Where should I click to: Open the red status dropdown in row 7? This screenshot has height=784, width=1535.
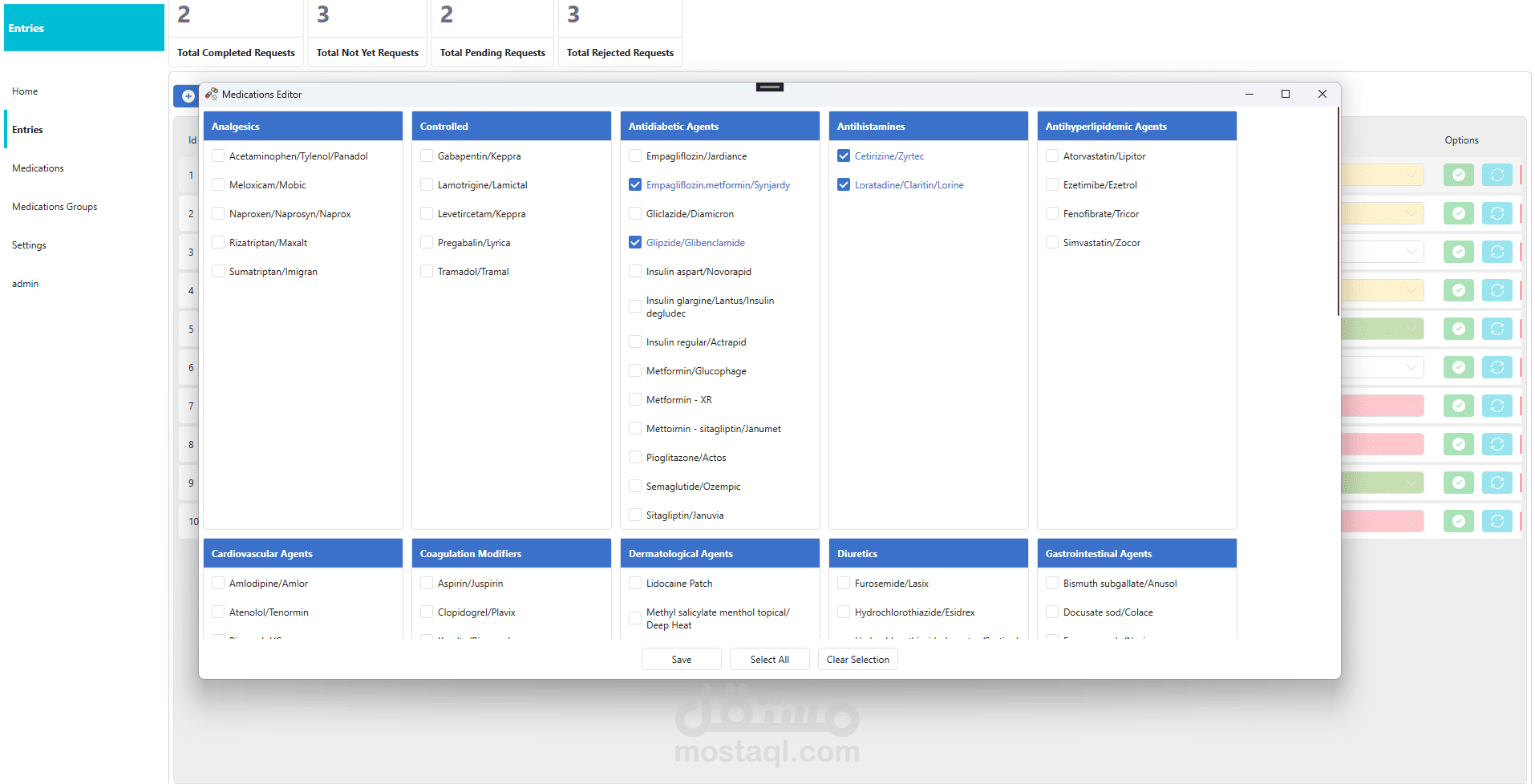pyautogui.click(x=1383, y=406)
